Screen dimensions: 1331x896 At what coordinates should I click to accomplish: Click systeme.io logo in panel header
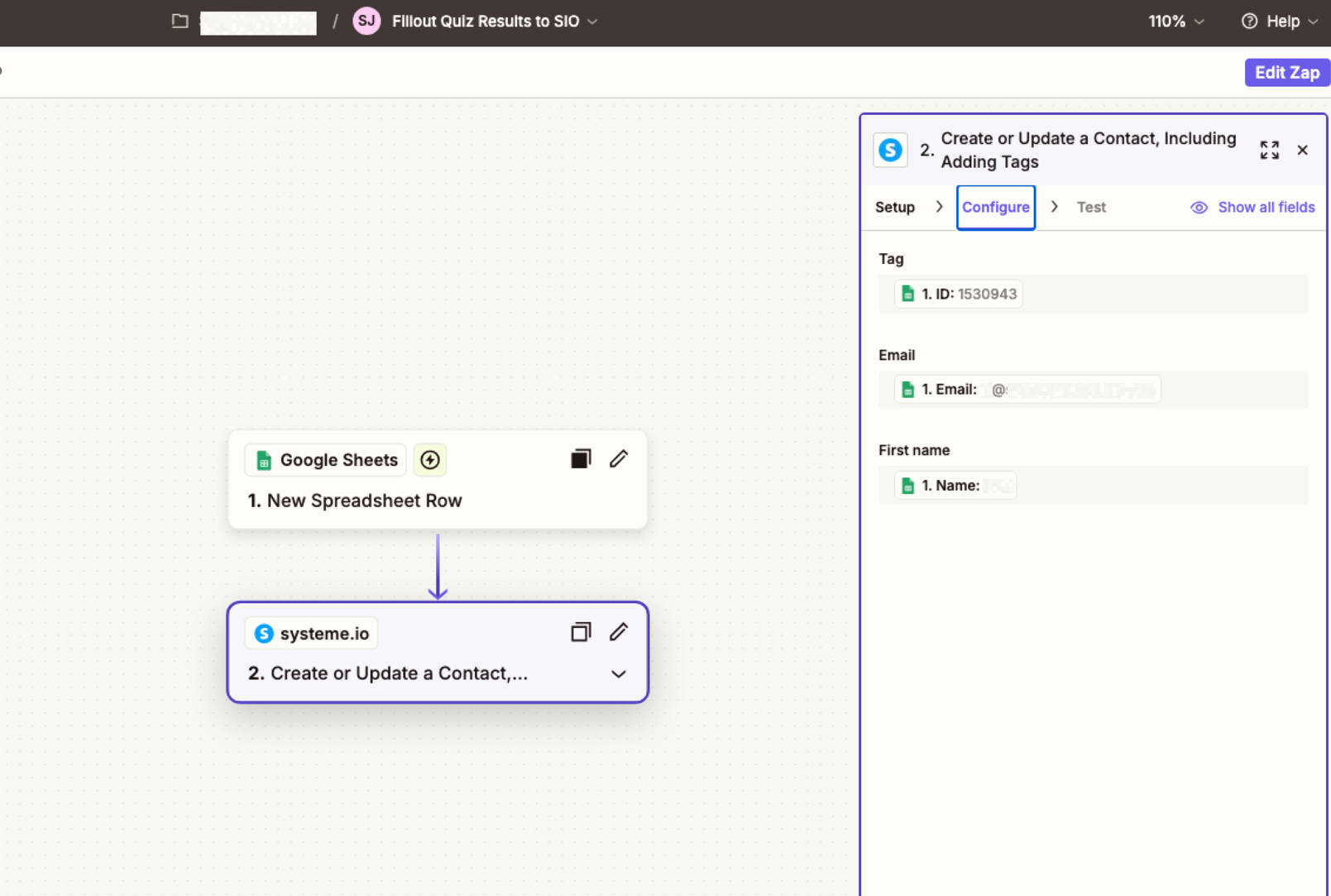tap(891, 150)
